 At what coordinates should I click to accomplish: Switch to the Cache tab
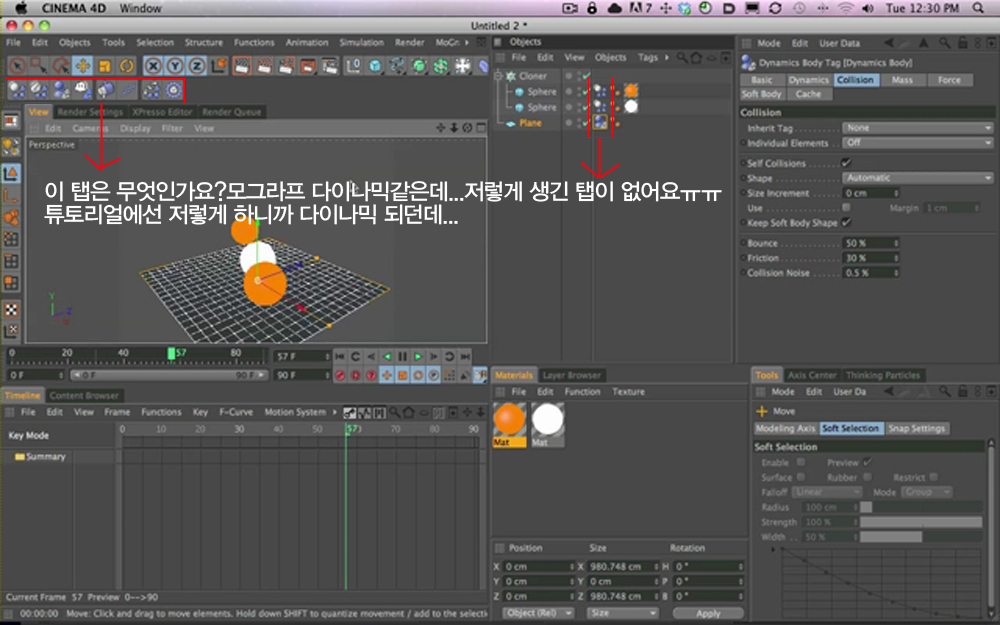[808, 94]
